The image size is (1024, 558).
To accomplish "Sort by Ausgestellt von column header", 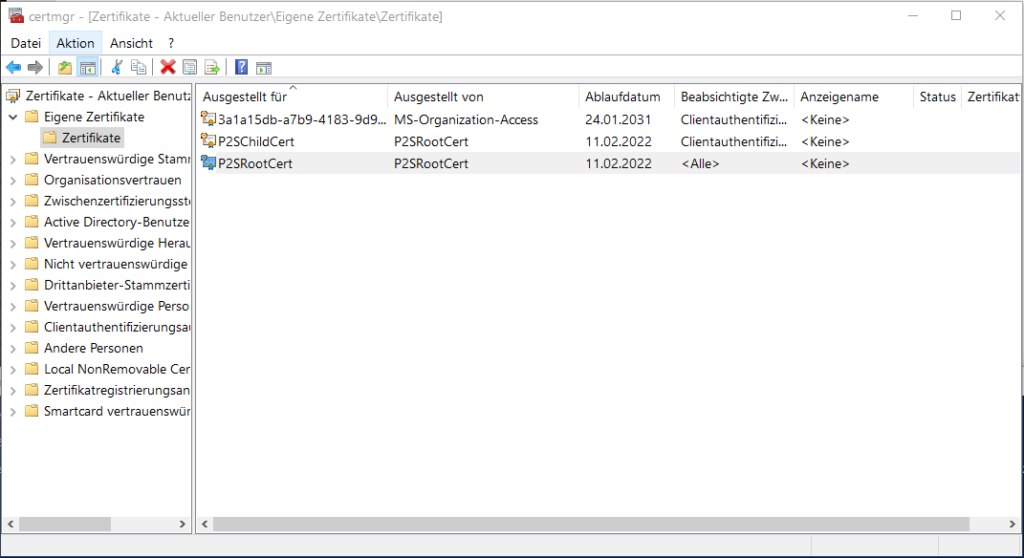I will coord(483,97).
